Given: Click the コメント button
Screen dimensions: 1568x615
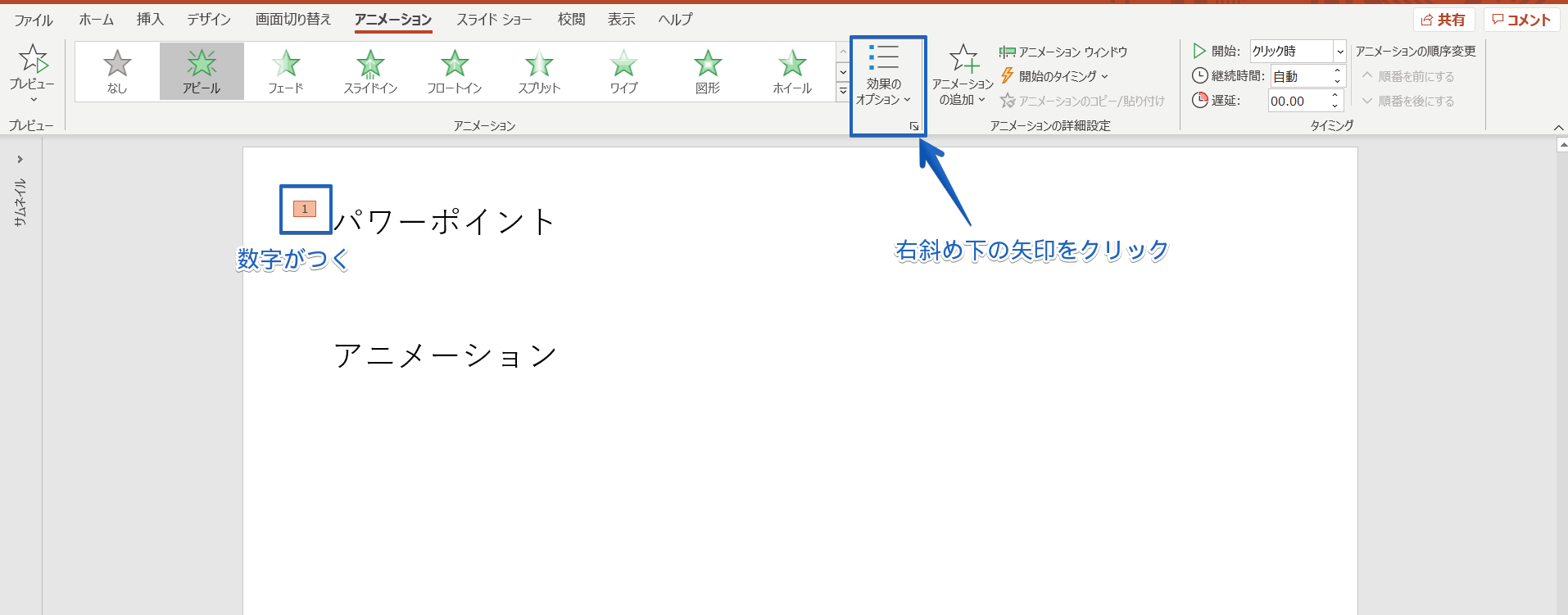Looking at the screenshot, I should tap(1522, 20).
